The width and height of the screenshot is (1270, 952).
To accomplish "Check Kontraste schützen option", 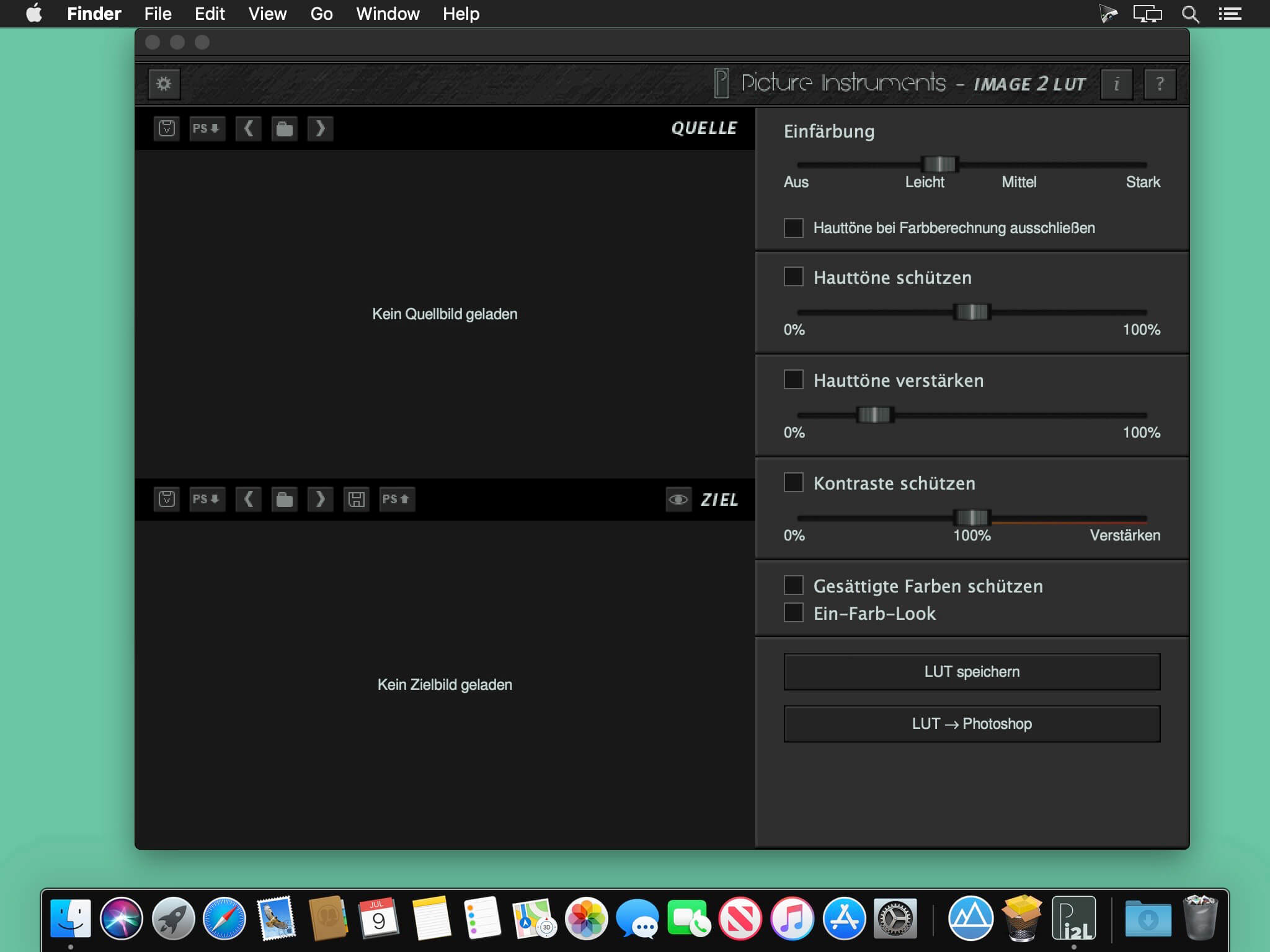I will (x=794, y=482).
